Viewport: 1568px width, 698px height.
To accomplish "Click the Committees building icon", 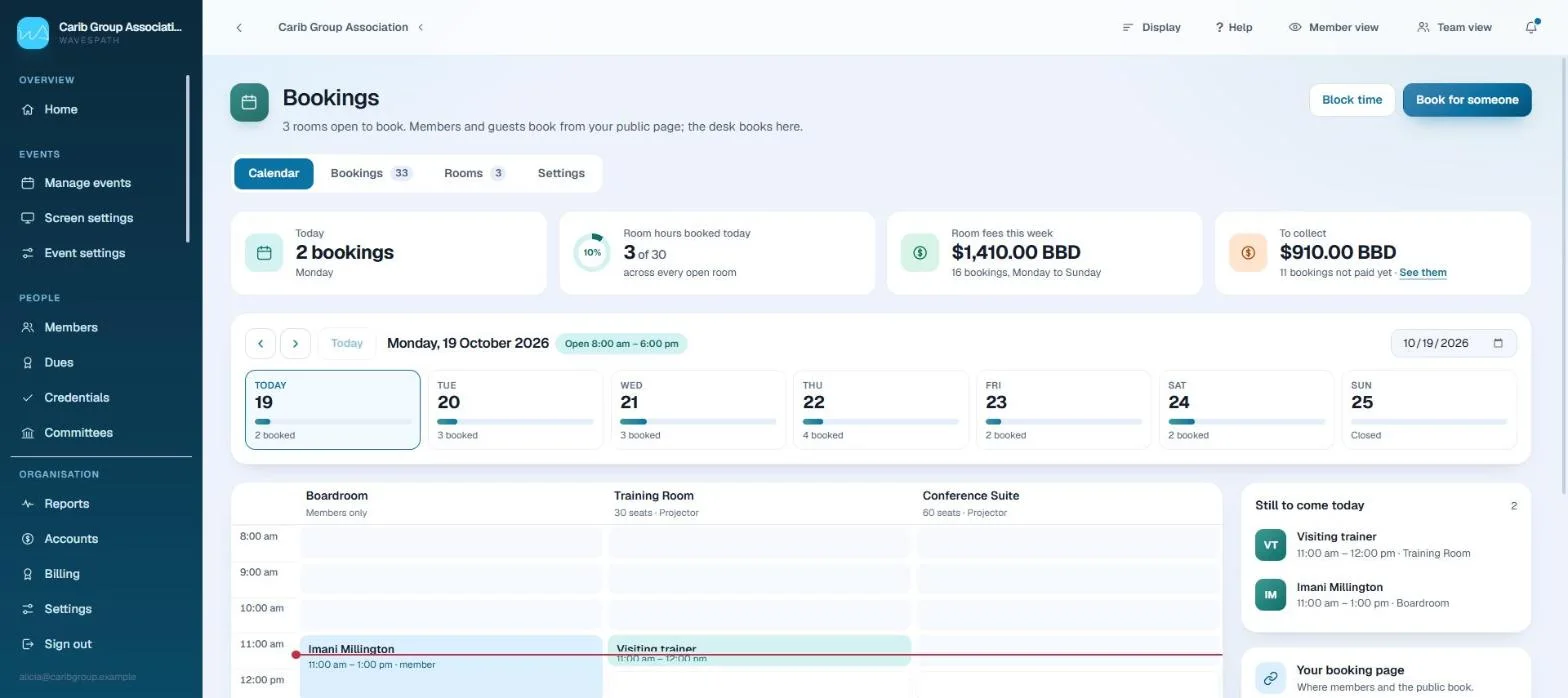I will (x=28, y=433).
